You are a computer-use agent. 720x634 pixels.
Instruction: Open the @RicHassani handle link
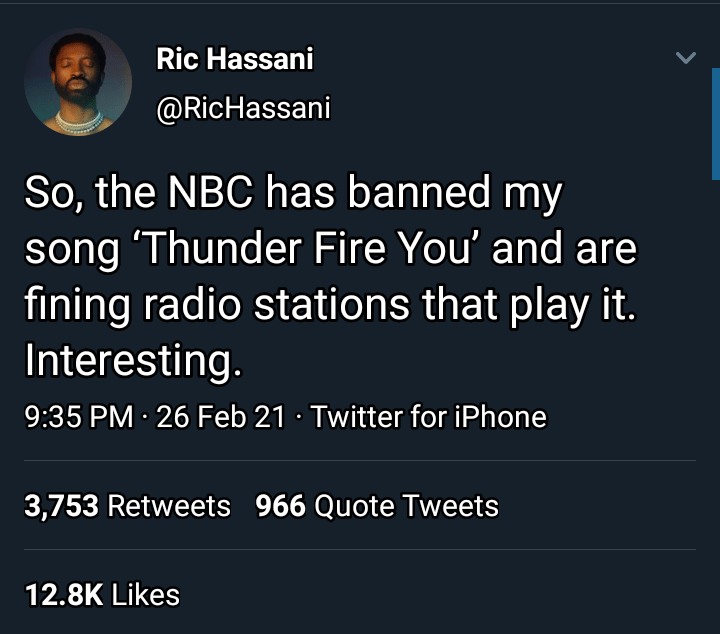242,108
